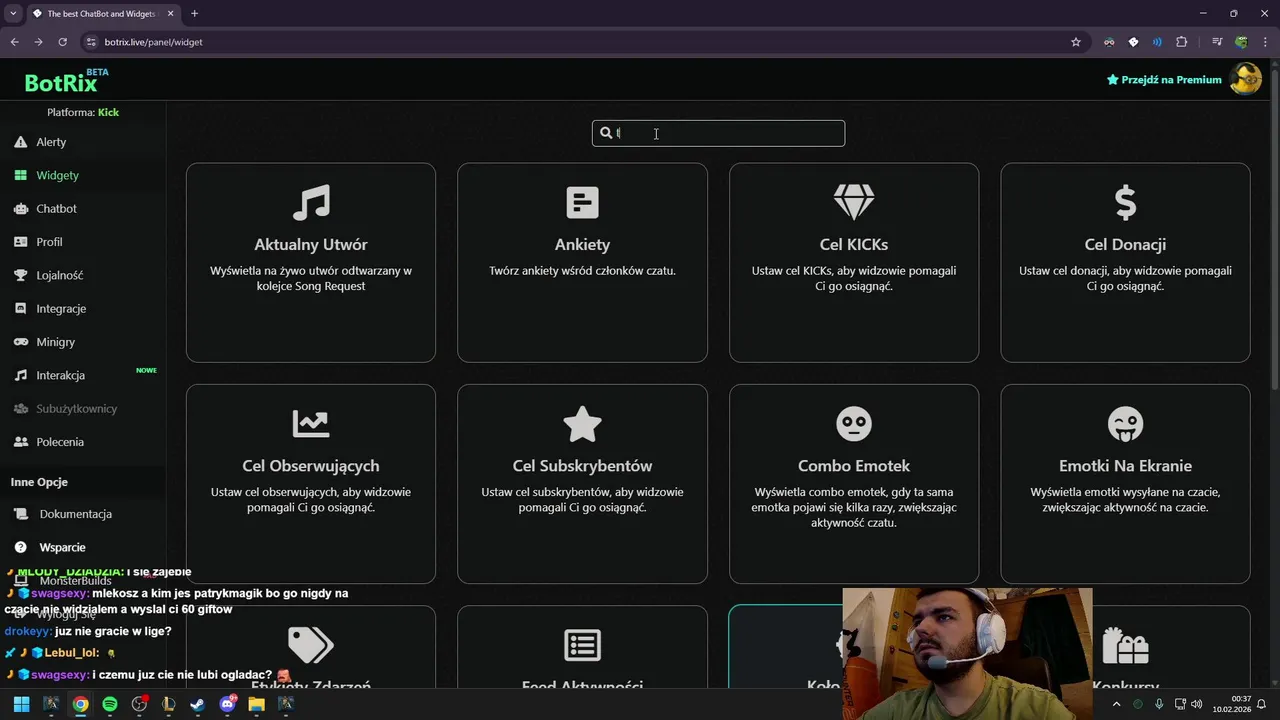
Task: Click the Wsparcie question mark icon
Action: (x=20, y=547)
